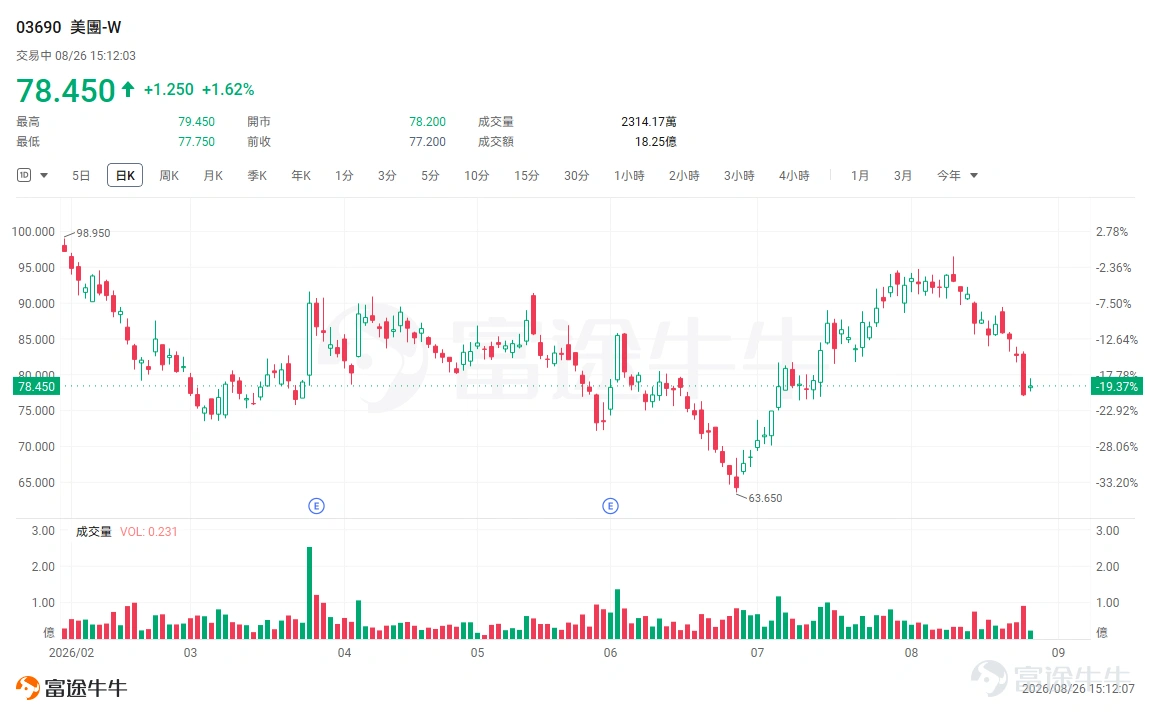Switch to the 1小時 interval
The image size is (1151, 715).
pos(629,175)
